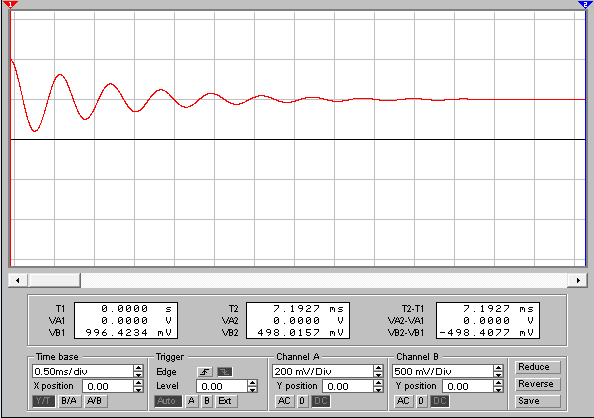Decrease Channel B Y position
Screen dimensions: 594x418
(499, 390)
